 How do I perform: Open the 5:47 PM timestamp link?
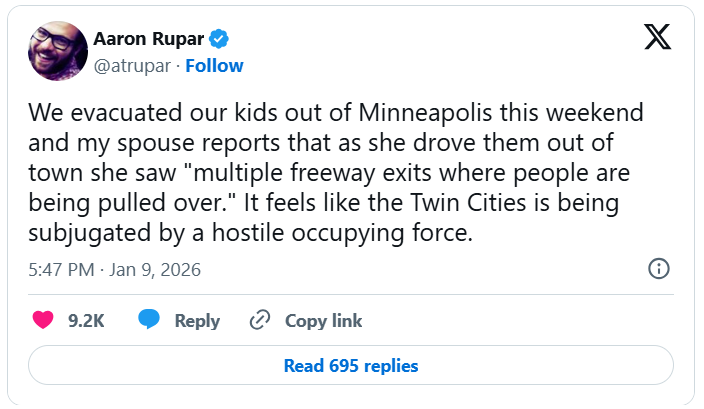[61, 270]
